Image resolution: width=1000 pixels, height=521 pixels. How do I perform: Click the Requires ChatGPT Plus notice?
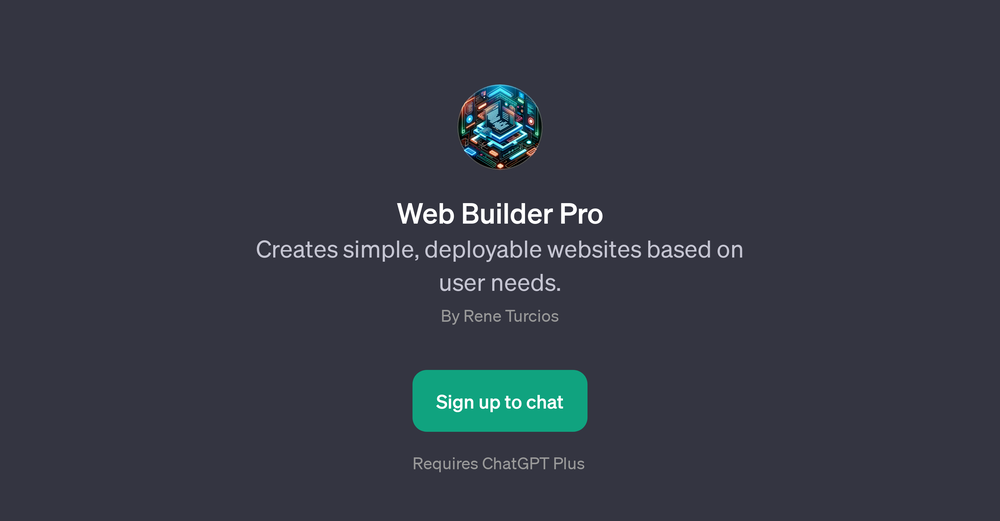click(x=499, y=464)
